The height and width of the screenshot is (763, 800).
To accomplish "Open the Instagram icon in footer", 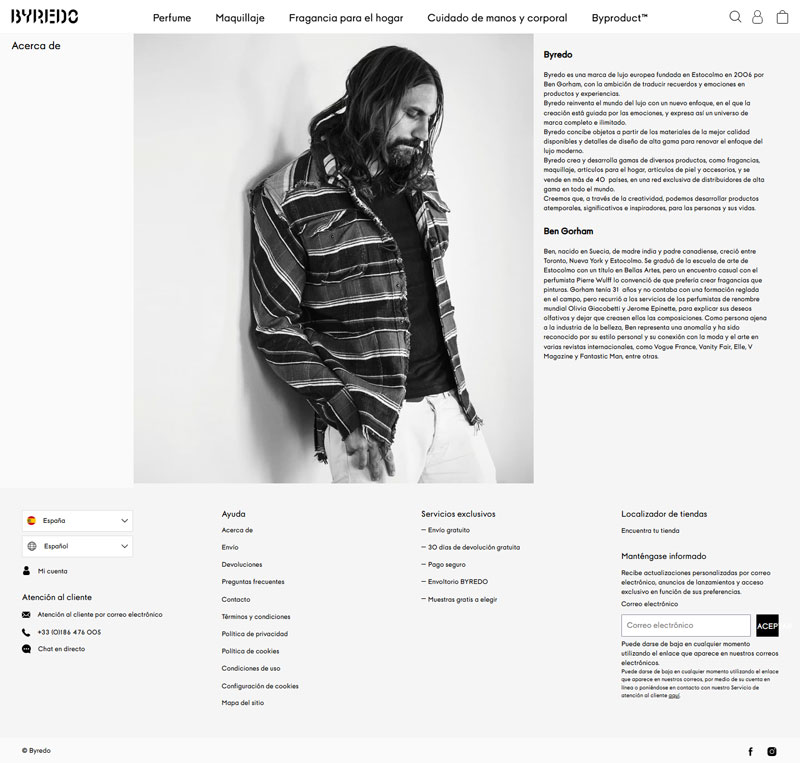I will coord(772,751).
